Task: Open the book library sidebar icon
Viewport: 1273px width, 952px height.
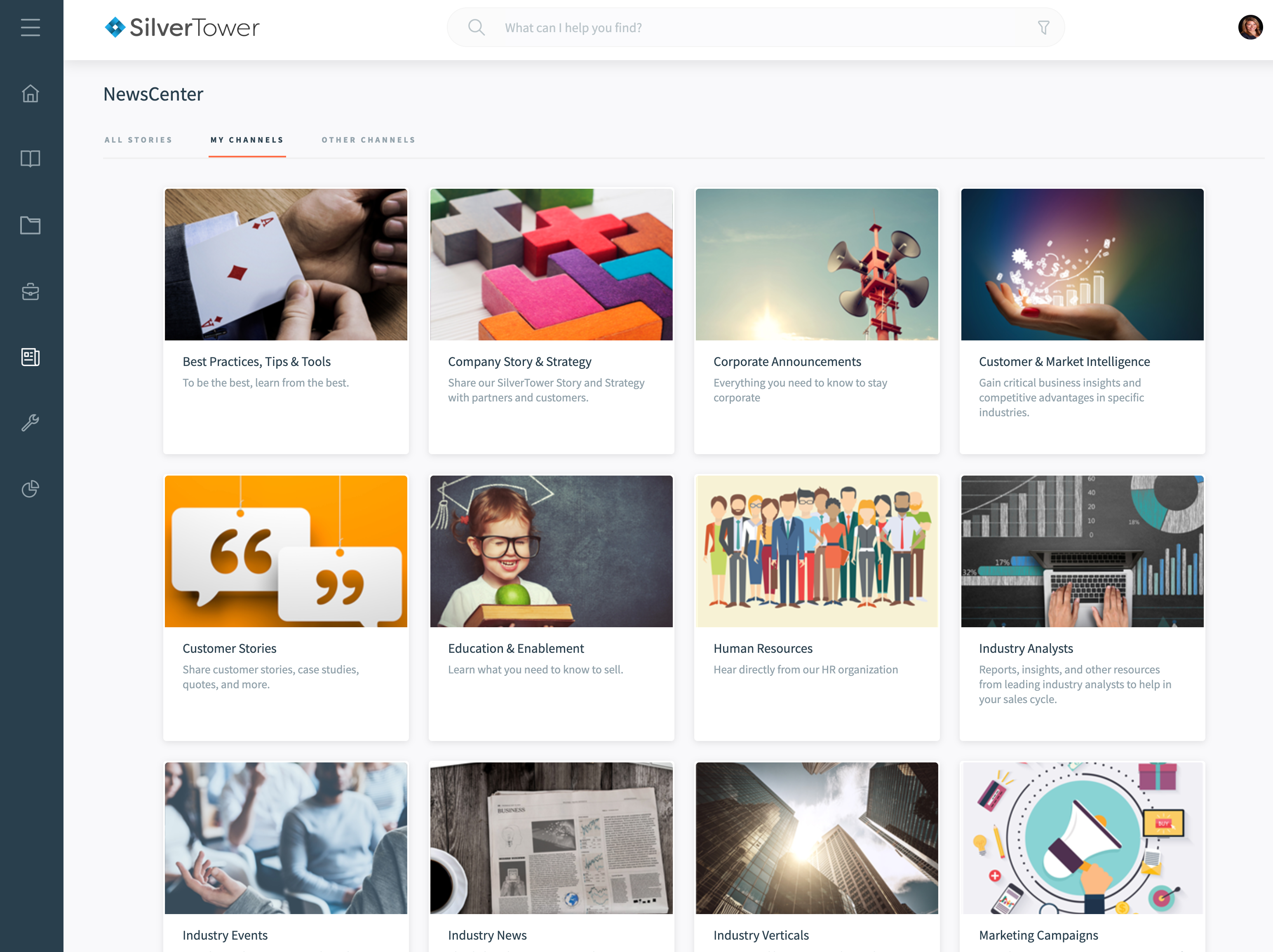Action: pyautogui.click(x=31, y=159)
